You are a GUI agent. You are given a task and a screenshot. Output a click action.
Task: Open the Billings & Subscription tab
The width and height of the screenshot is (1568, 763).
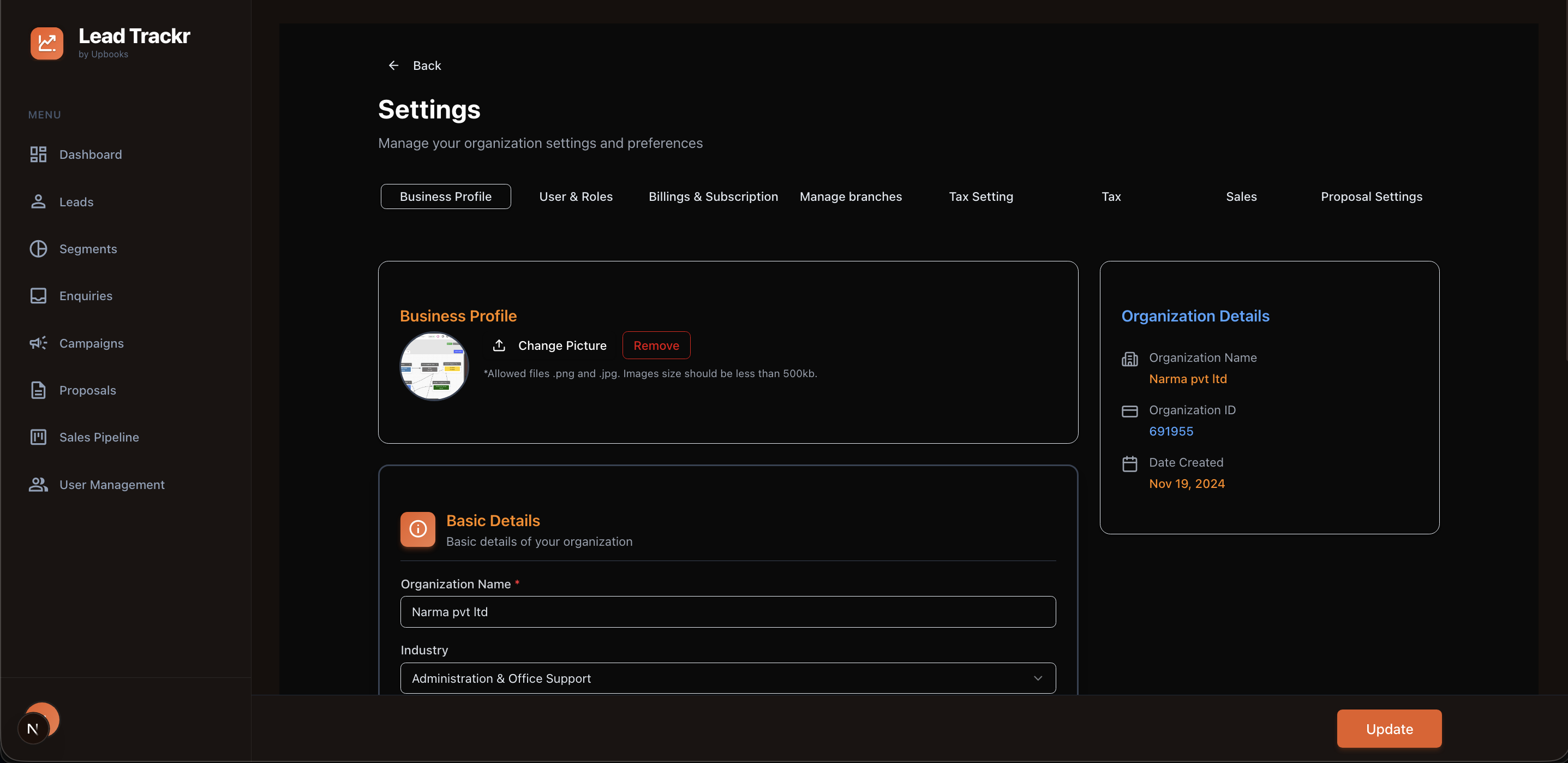pyautogui.click(x=714, y=196)
